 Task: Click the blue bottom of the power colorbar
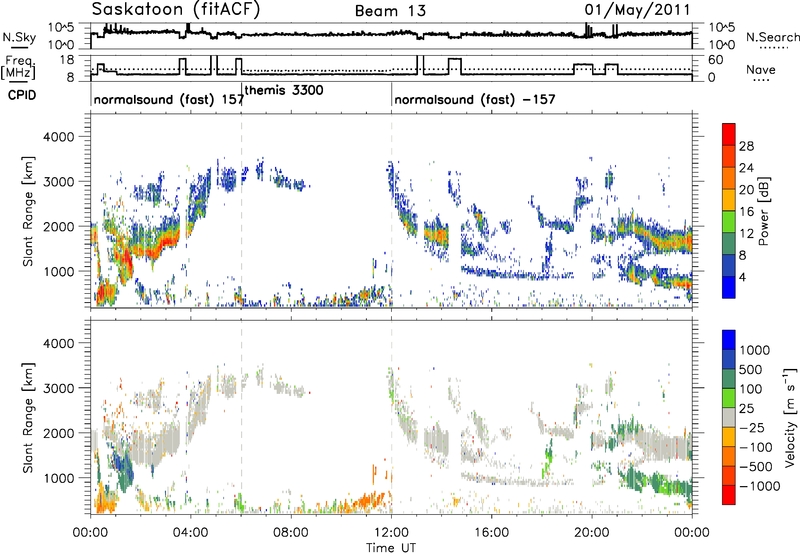coord(729,288)
